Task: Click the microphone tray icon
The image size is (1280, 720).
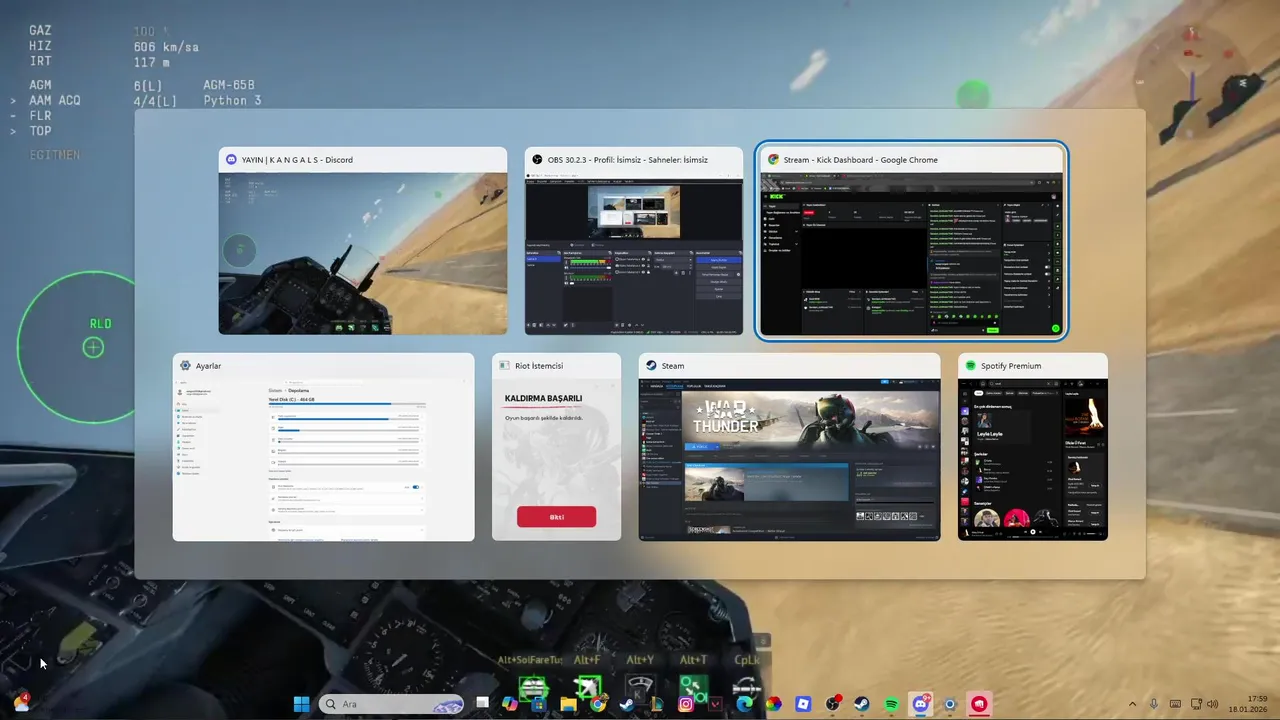Action: tap(1154, 704)
